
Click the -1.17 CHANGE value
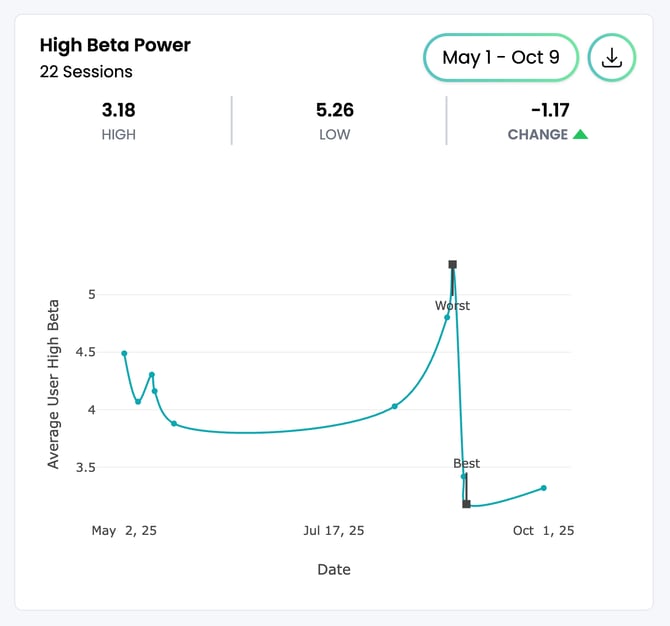coord(549,109)
